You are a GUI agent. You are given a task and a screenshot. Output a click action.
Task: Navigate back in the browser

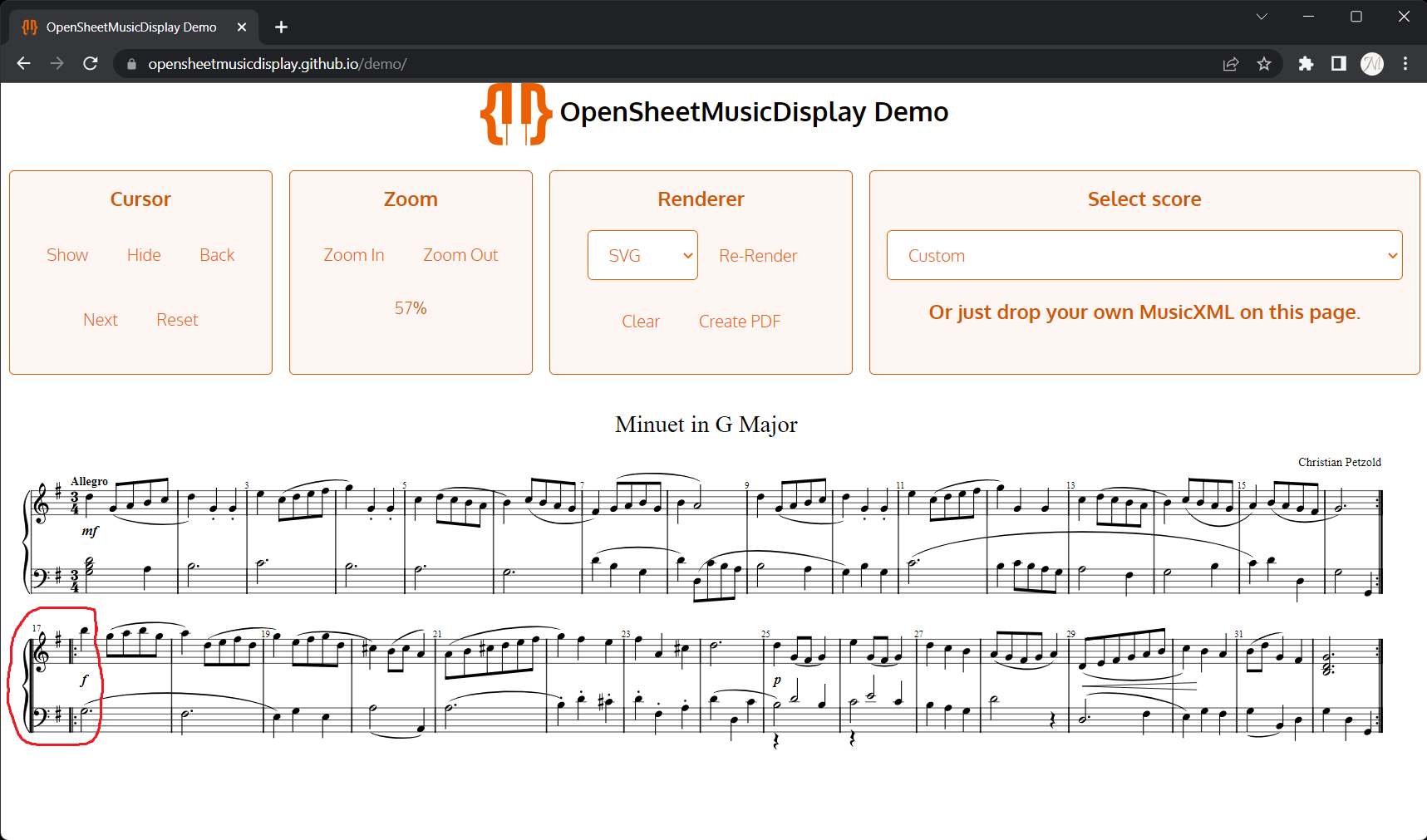tap(22, 63)
